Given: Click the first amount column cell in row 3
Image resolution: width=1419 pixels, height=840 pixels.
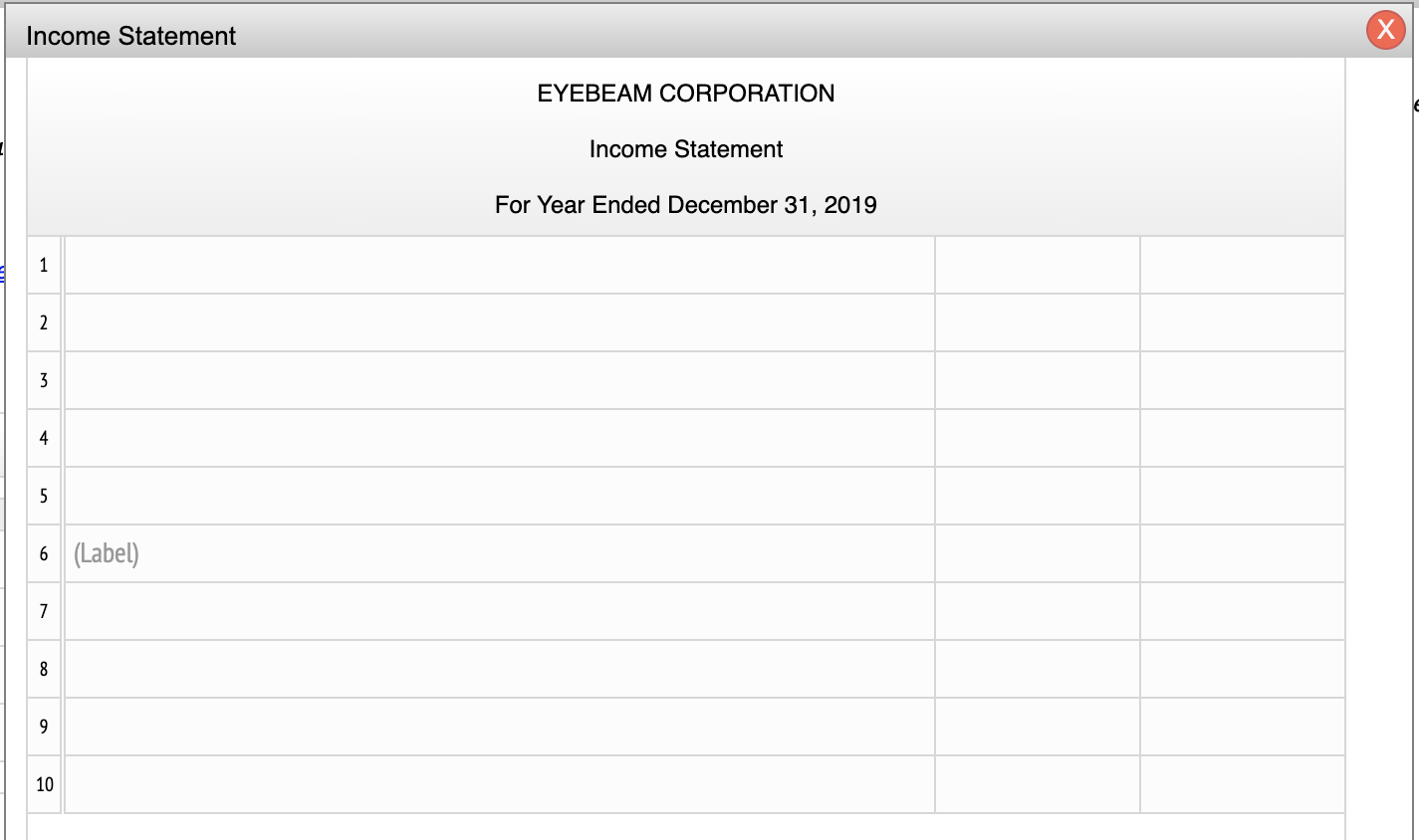Looking at the screenshot, I should [x=1038, y=381].
